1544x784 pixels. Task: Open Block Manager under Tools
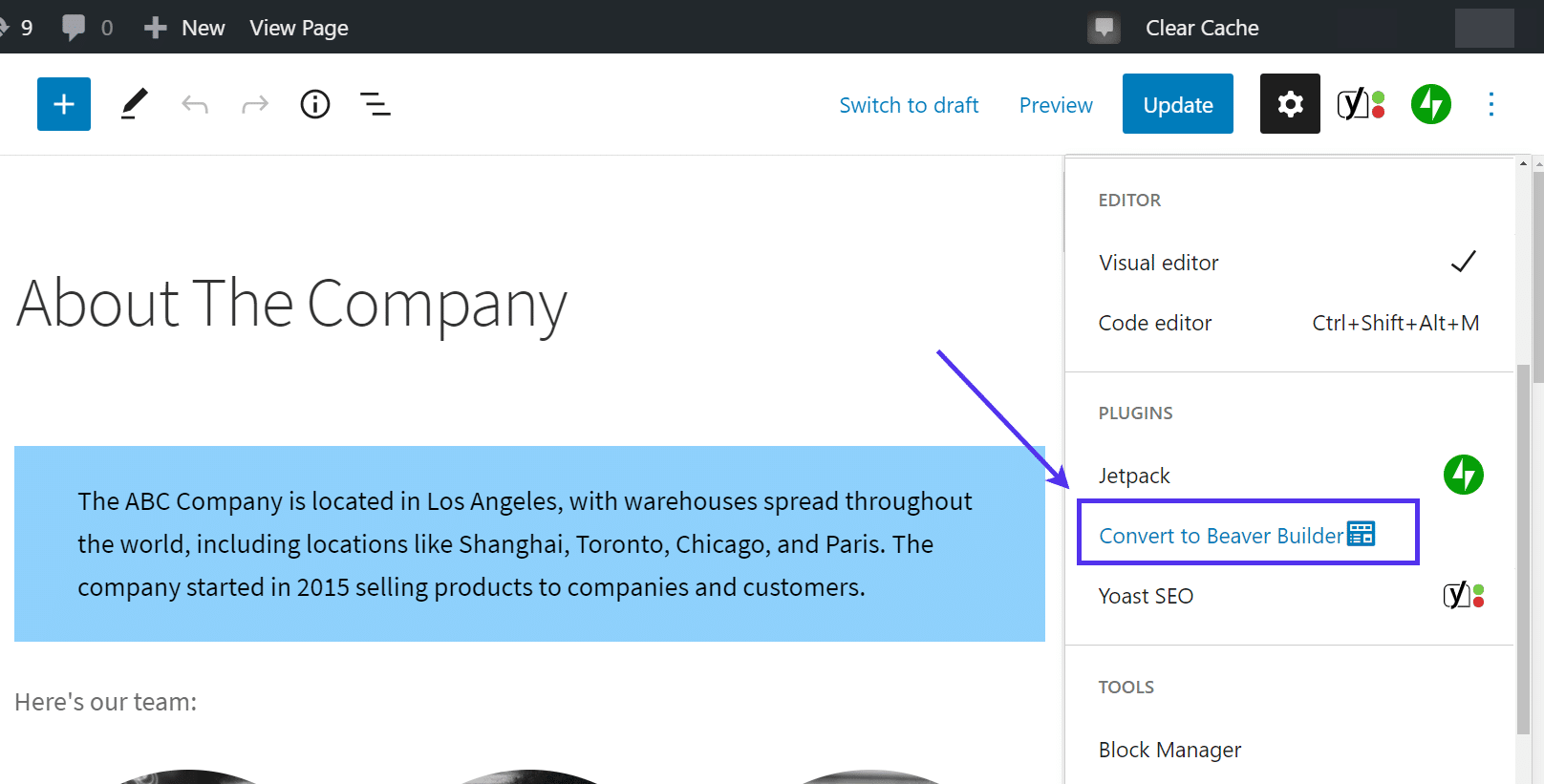(x=1170, y=750)
